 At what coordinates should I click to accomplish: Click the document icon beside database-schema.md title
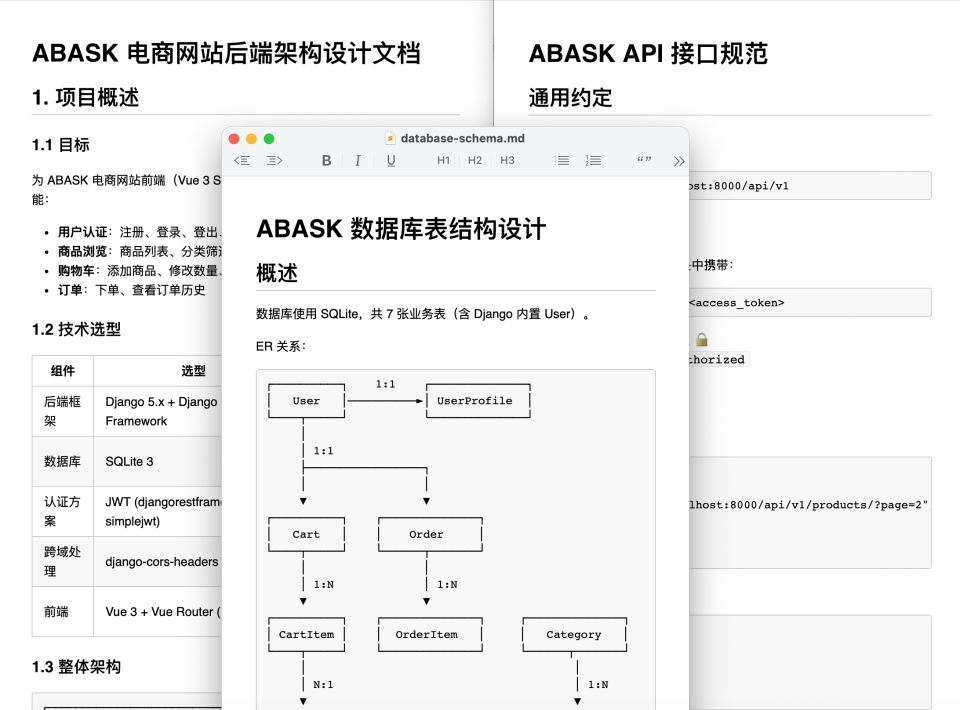[390, 138]
